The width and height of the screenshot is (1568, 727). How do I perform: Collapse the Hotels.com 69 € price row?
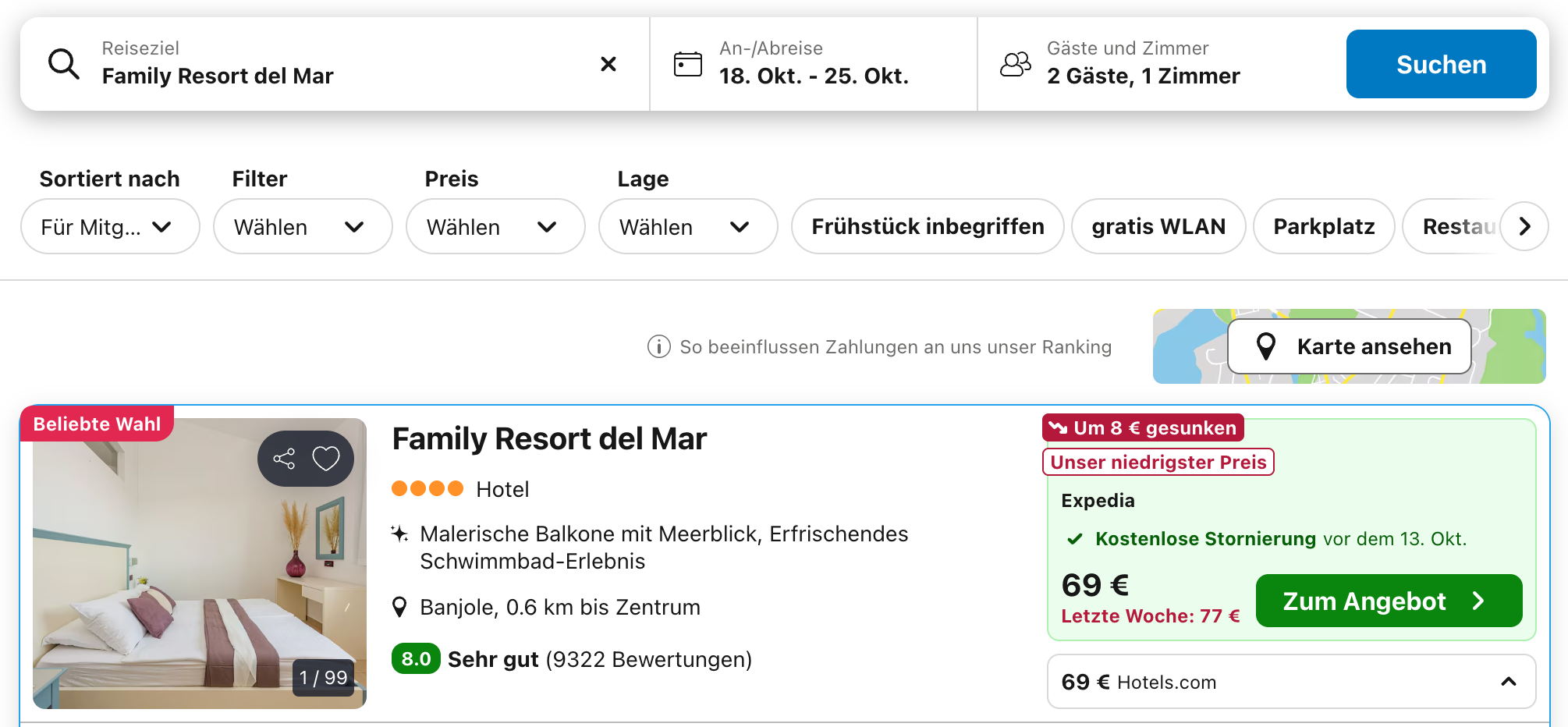pyautogui.click(x=1509, y=682)
